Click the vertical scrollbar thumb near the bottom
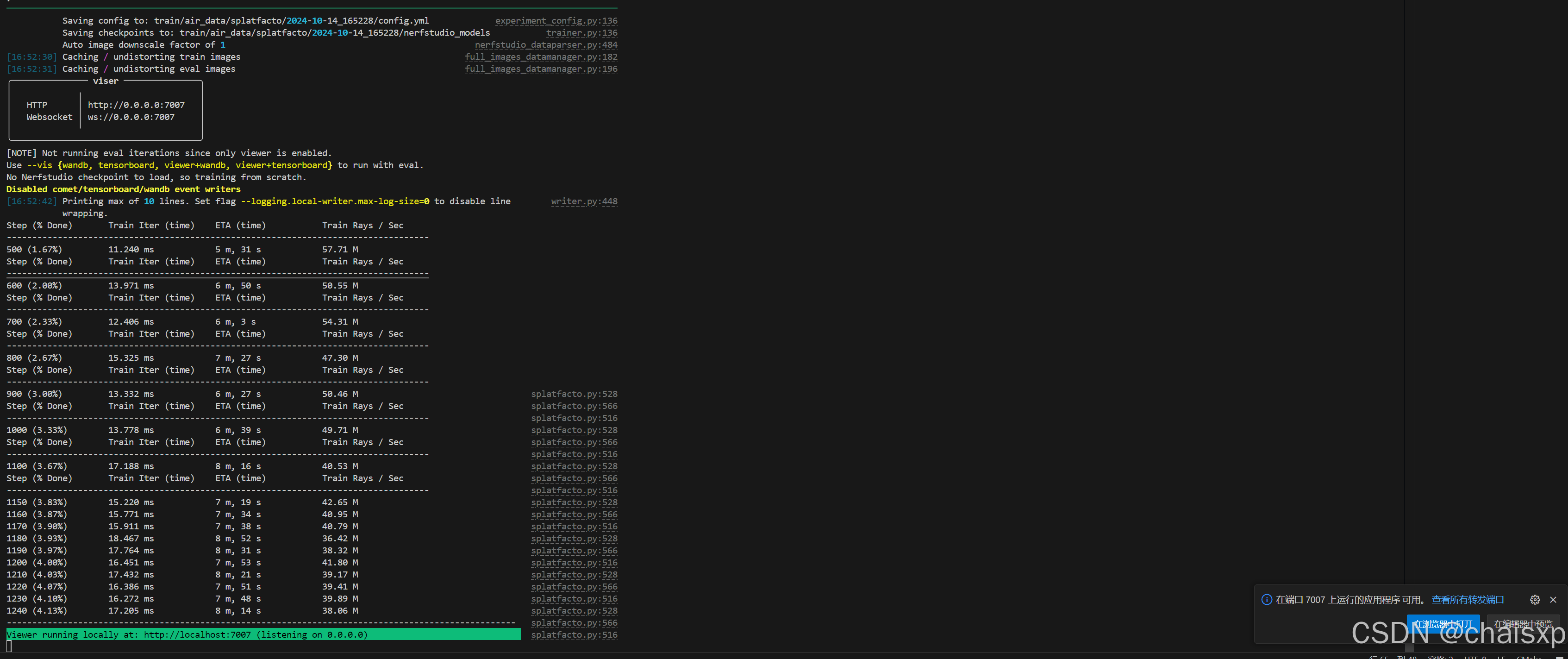The height and width of the screenshot is (659, 1568). (1409, 647)
